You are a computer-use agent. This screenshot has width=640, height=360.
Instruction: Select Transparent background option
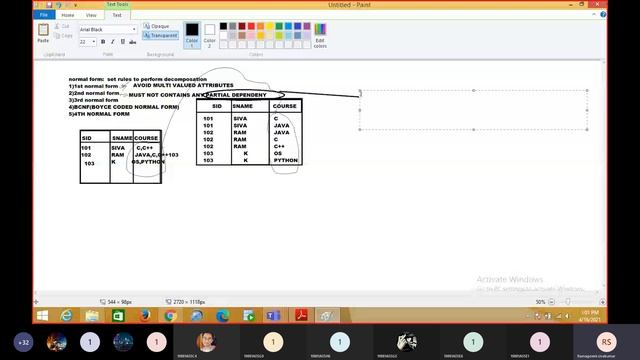click(160, 36)
